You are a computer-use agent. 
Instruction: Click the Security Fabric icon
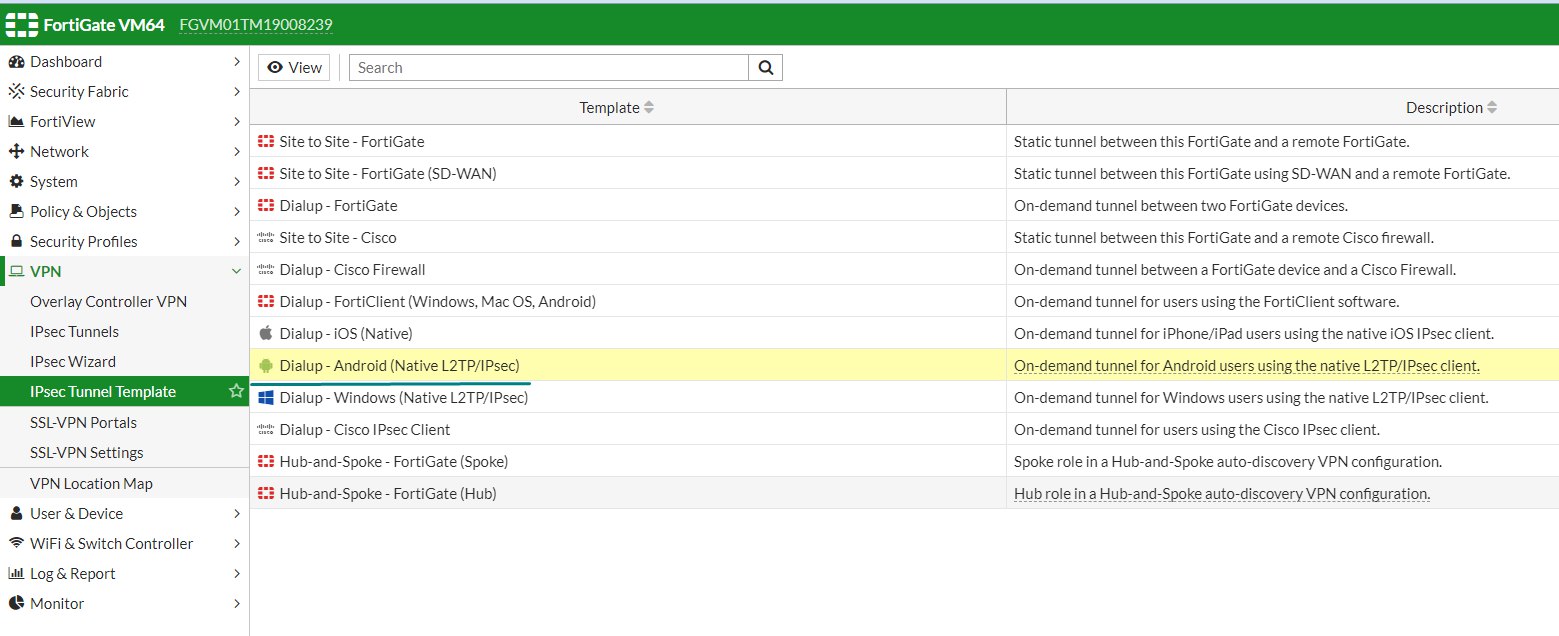[16, 92]
